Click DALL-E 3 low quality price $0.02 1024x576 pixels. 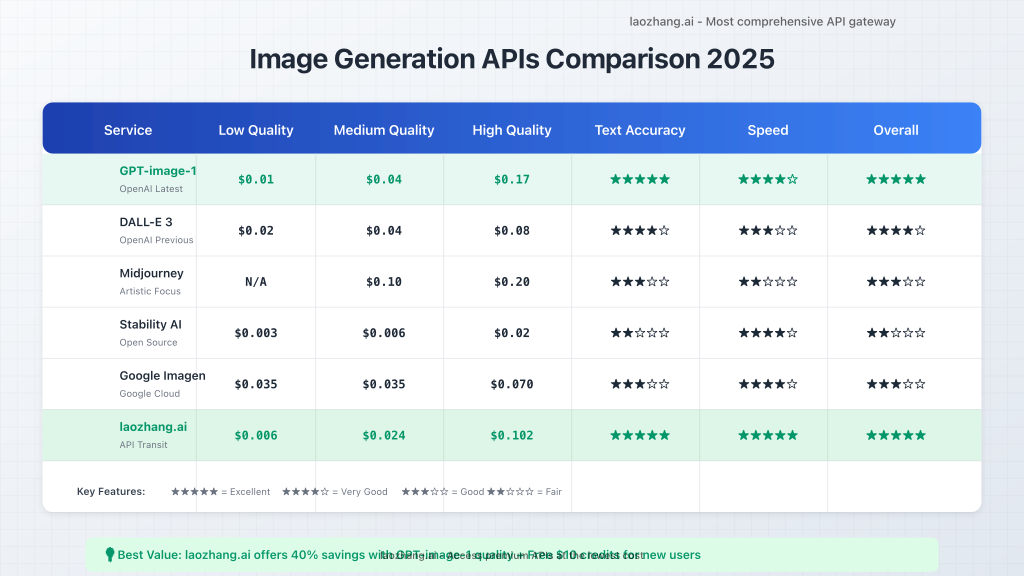pos(256,231)
